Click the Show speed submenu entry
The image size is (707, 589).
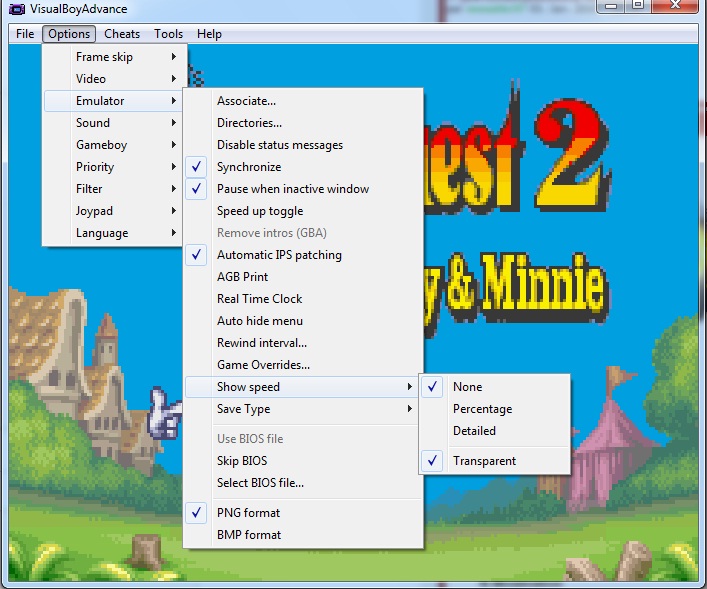click(x=303, y=387)
